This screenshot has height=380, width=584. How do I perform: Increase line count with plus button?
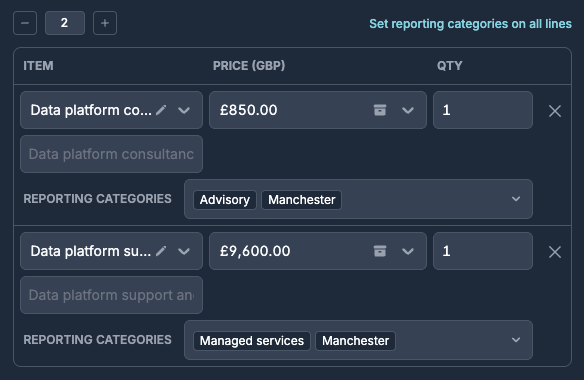click(105, 23)
